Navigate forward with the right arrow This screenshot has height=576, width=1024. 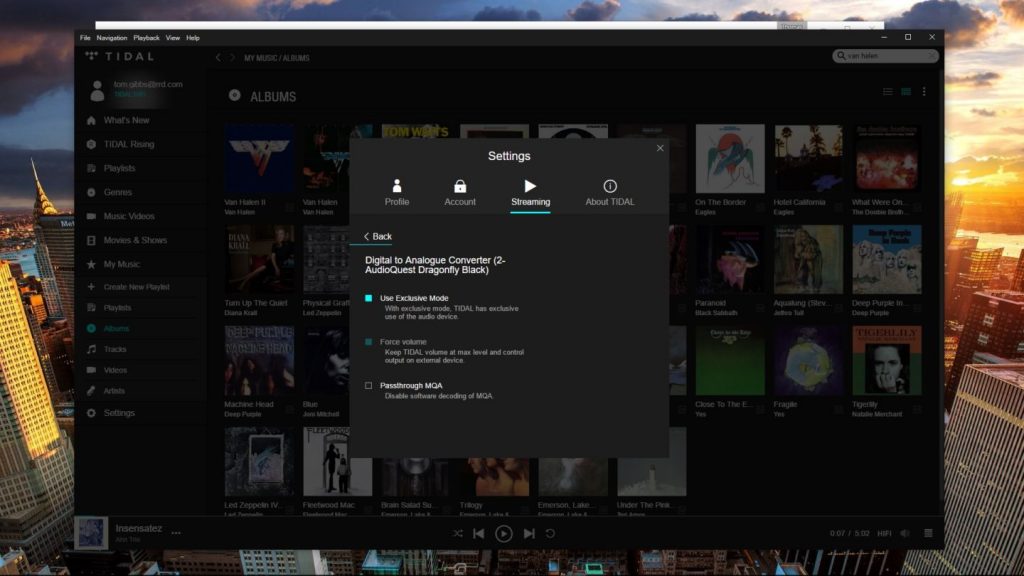pos(232,57)
